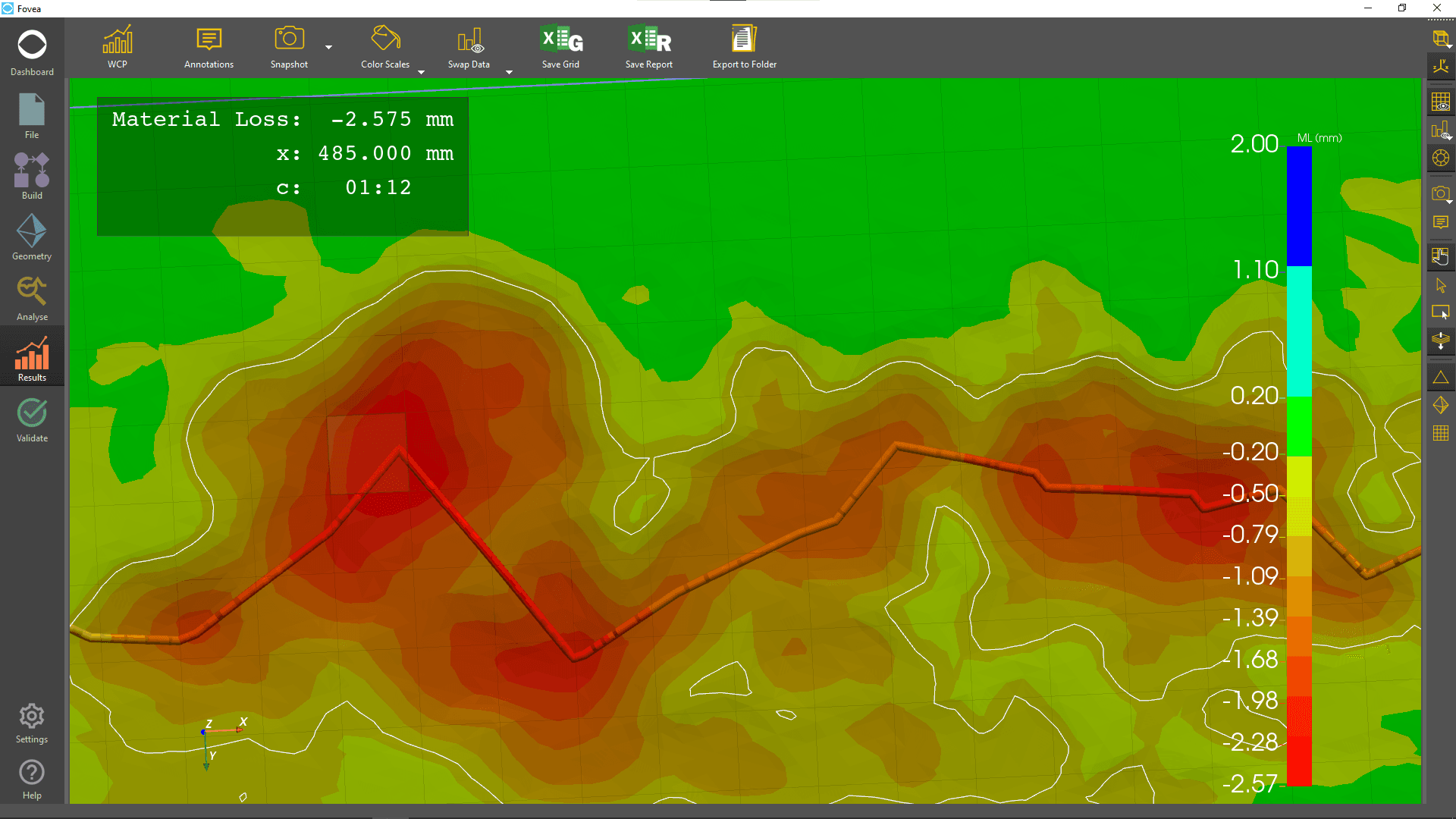Open the Help page
The width and height of the screenshot is (1456, 819).
coord(32,780)
